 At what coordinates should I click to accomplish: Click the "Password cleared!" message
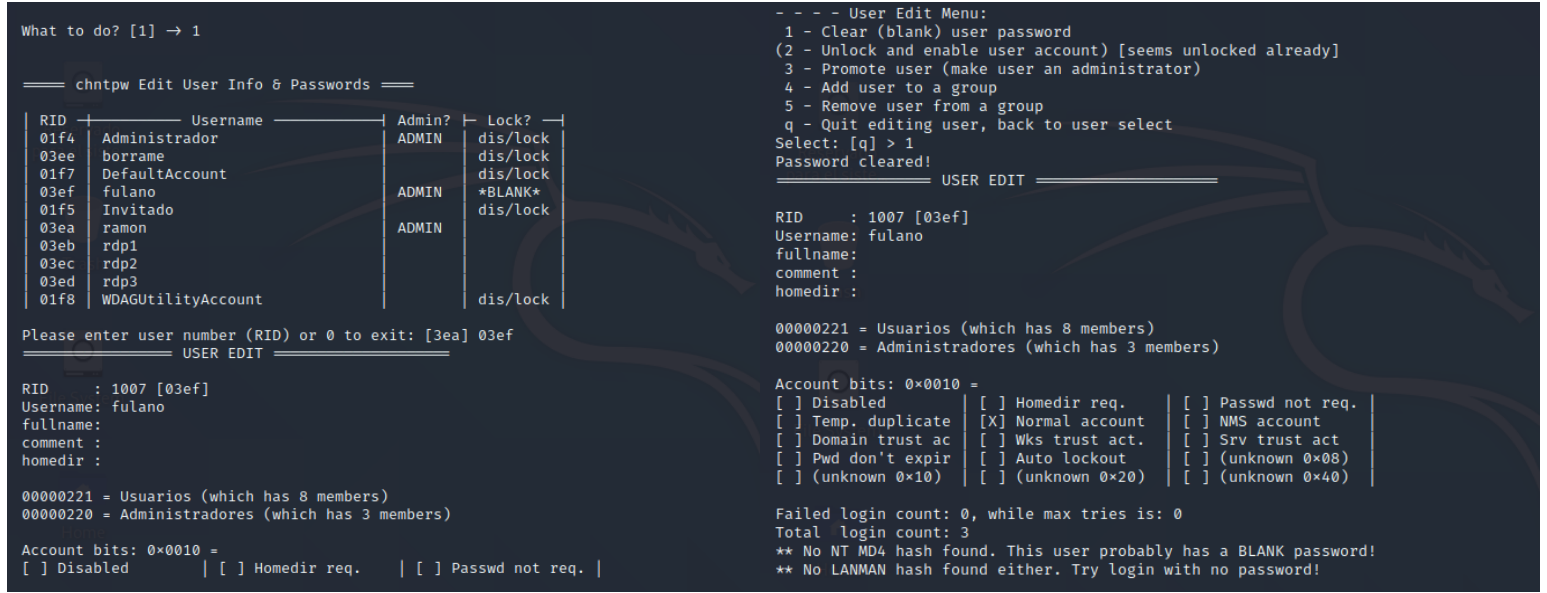(847, 161)
